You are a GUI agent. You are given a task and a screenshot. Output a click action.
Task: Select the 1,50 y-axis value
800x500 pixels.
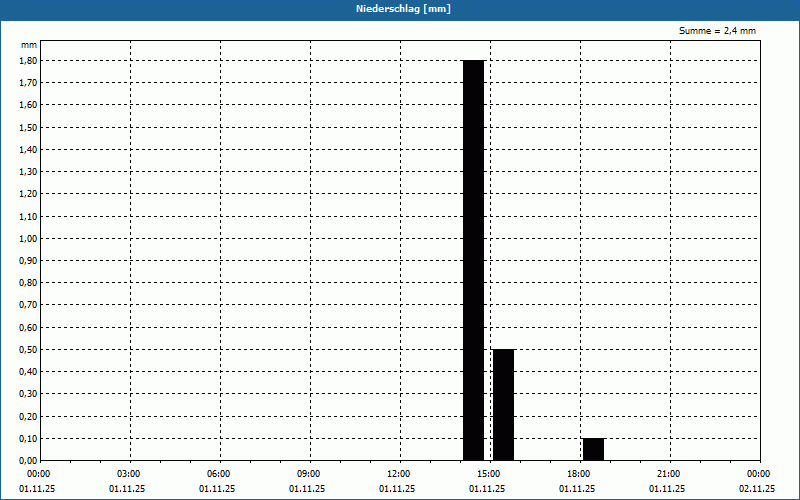pyautogui.click(x=28, y=128)
